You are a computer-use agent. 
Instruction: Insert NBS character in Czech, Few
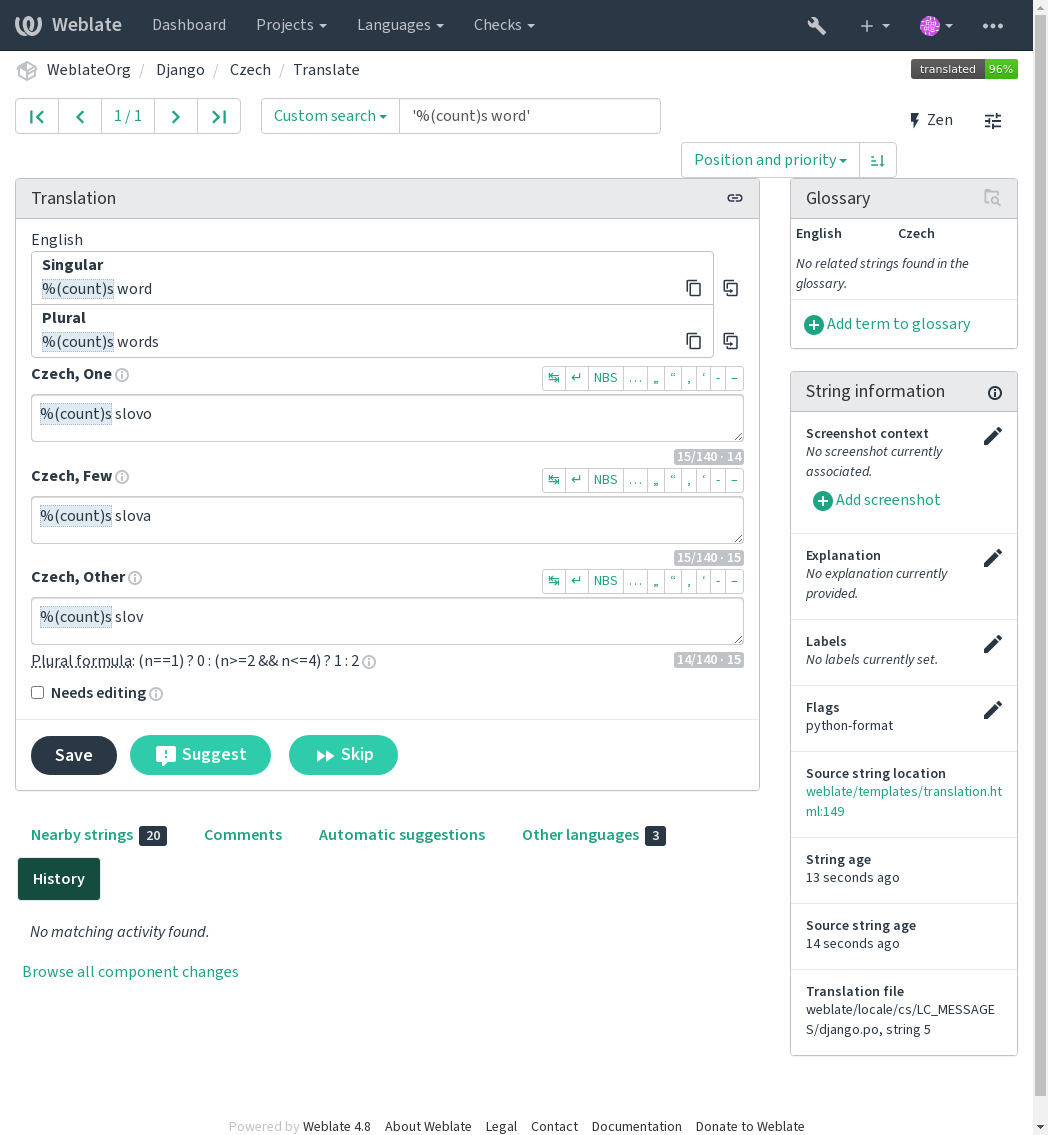tap(605, 480)
